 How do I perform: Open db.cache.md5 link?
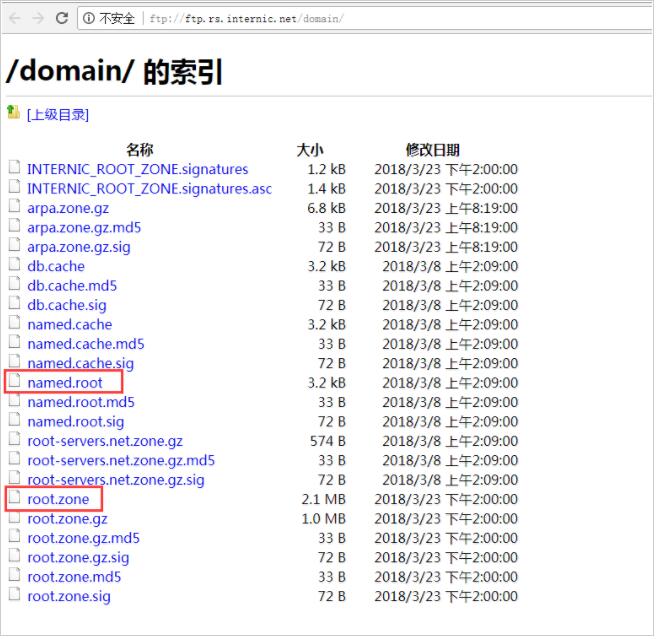pyautogui.click(x=72, y=286)
